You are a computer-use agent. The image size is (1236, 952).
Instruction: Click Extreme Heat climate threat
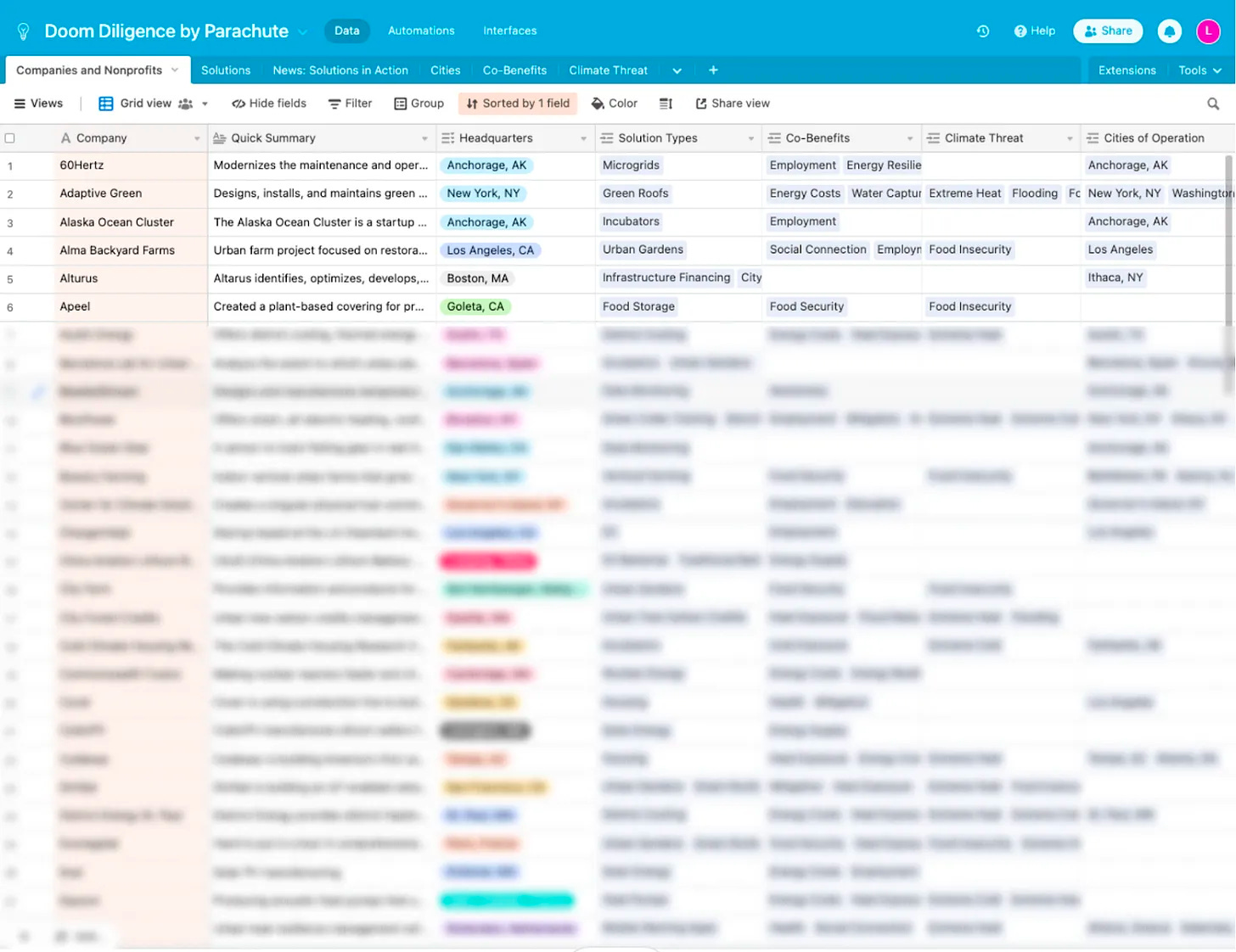click(965, 193)
